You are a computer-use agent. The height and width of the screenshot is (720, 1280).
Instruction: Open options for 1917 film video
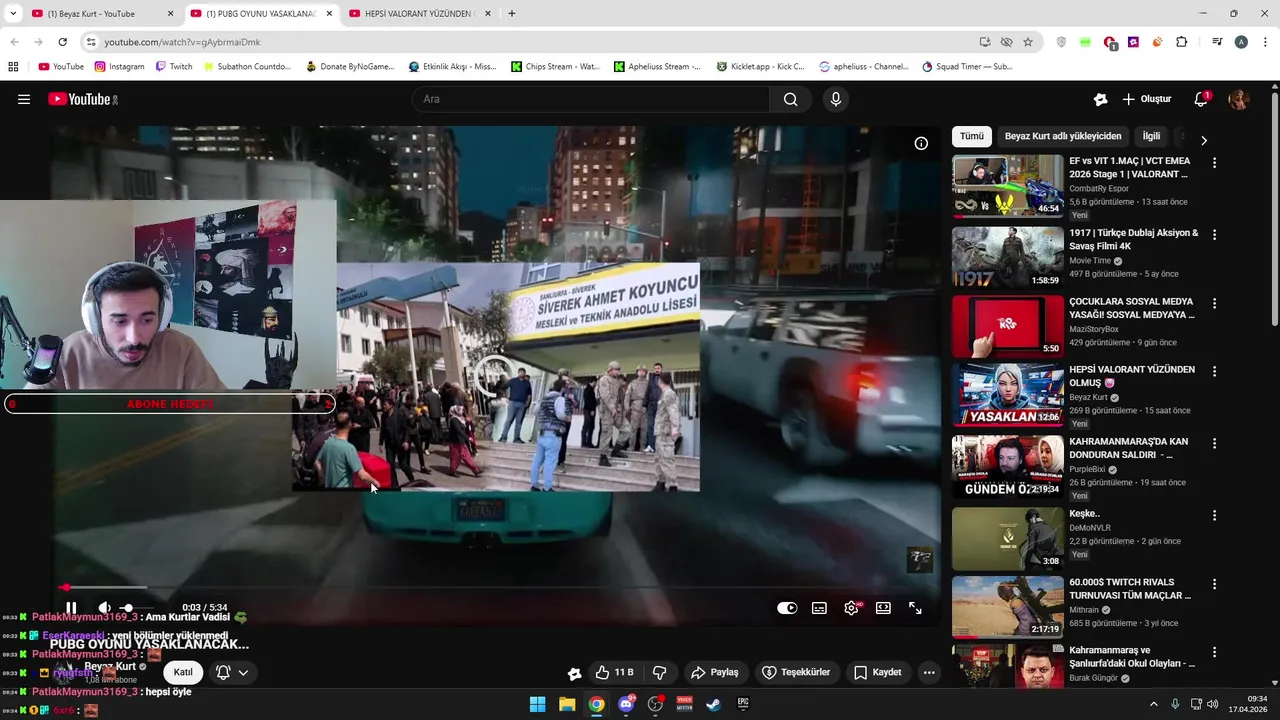click(x=1215, y=234)
